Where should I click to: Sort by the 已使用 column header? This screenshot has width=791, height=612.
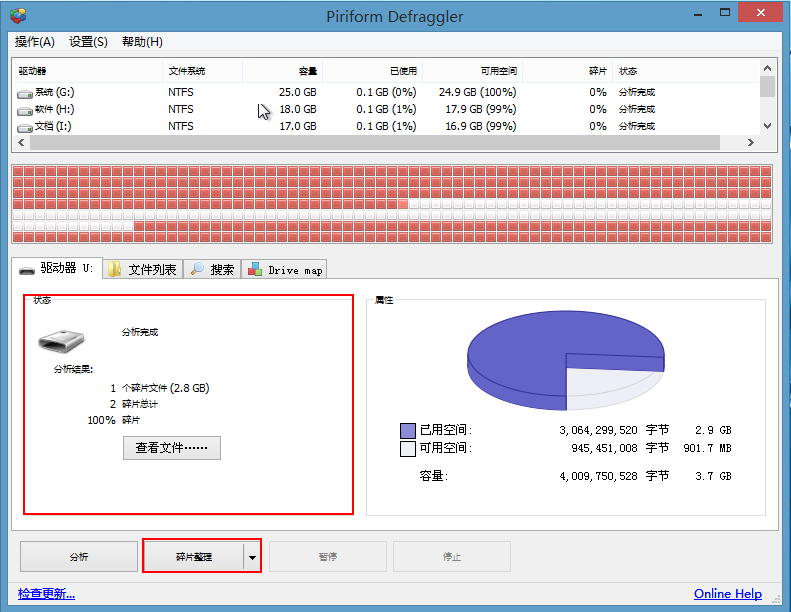pos(372,71)
